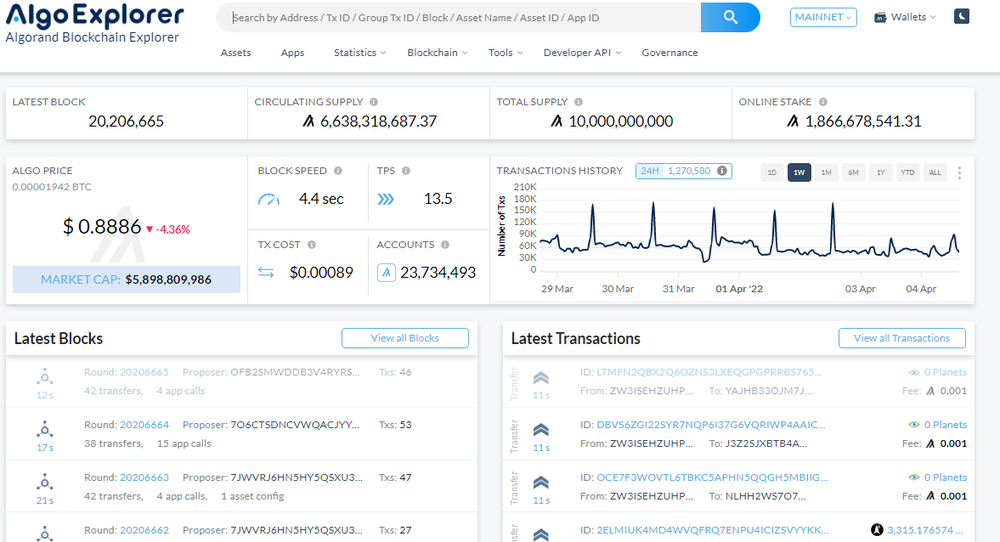Select the ALL chart range
1000x542 pixels.
click(935, 173)
